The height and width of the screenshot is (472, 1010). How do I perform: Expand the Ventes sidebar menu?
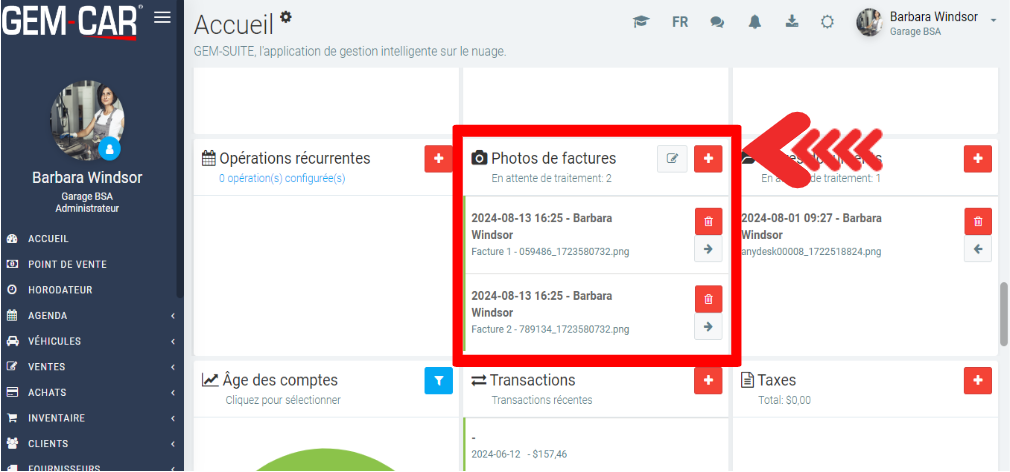(88, 367)
